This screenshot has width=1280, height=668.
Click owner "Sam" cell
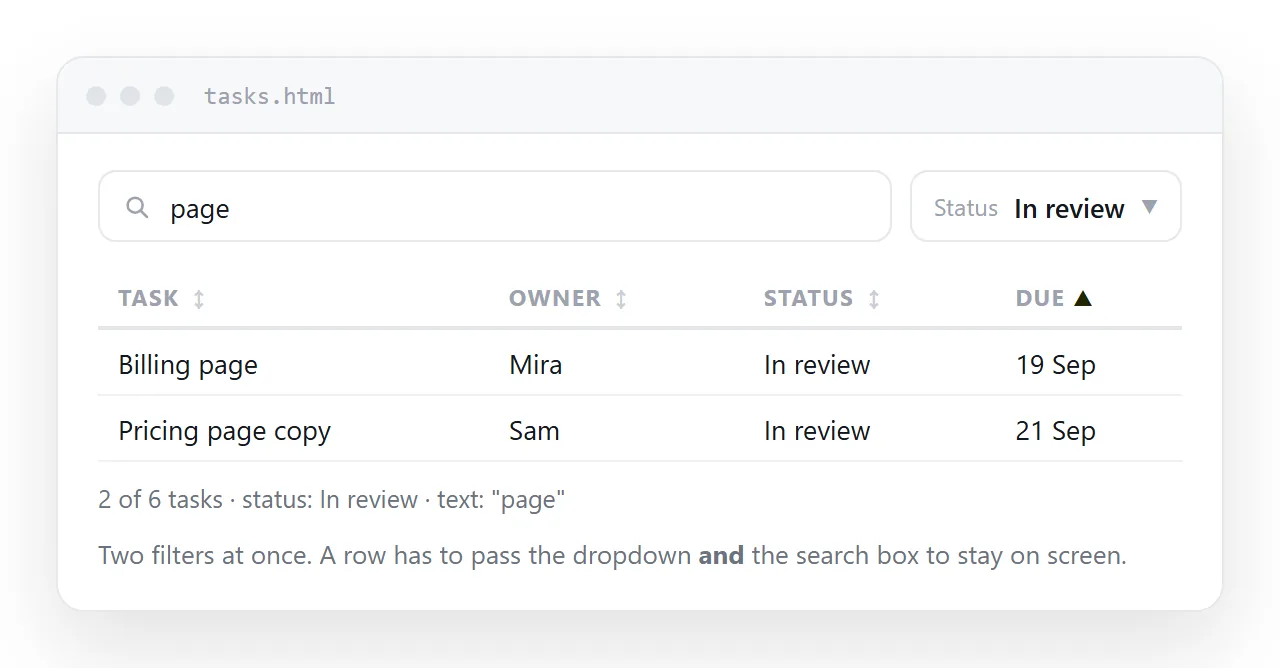pos(535,431)
